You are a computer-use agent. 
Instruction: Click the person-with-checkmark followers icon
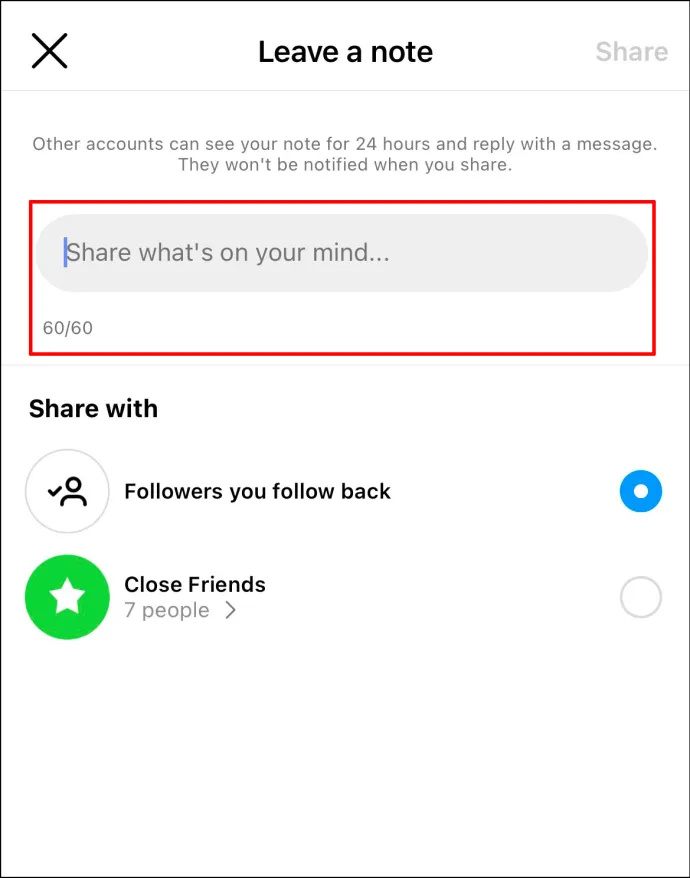coord(67,491)
